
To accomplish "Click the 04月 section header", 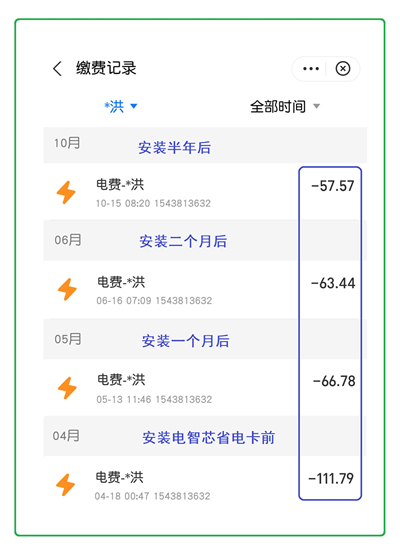I will point(205,436).
